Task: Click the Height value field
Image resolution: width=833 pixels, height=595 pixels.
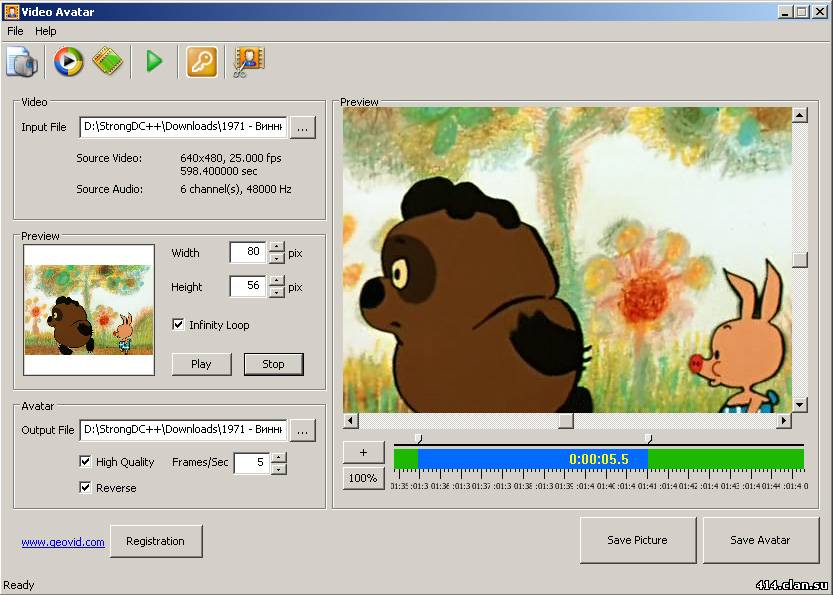Action: pyautogui.click(x=248, y=286)
